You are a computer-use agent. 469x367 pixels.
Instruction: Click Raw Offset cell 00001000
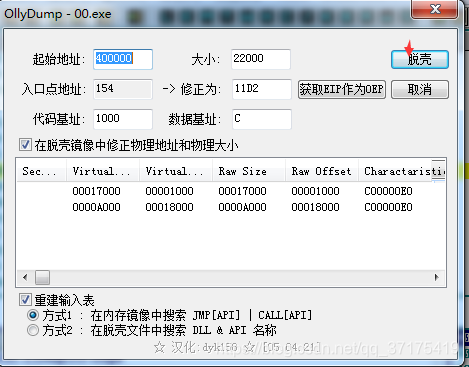click(x=315, y=191)
